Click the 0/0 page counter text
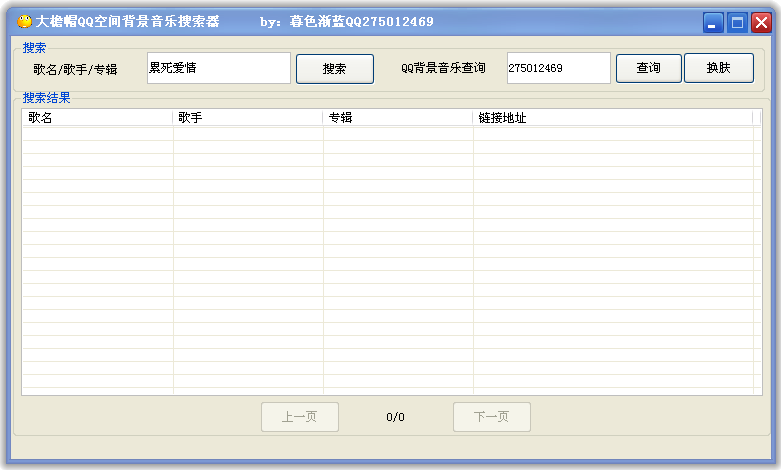Image resolution: width=781 pixels, height=470 pixels. pos(395,417)
